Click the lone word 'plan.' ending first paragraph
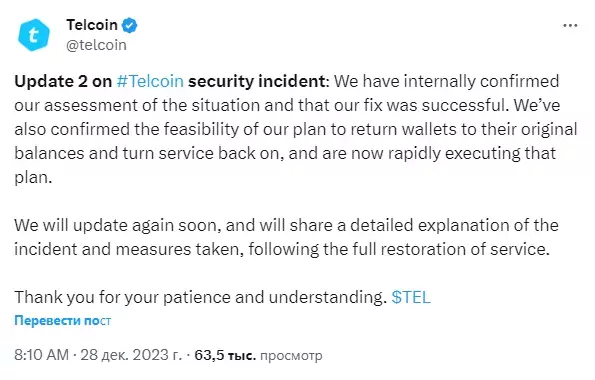Image resolution: width=595 pixels, height=380 pixels. [33, 178]
